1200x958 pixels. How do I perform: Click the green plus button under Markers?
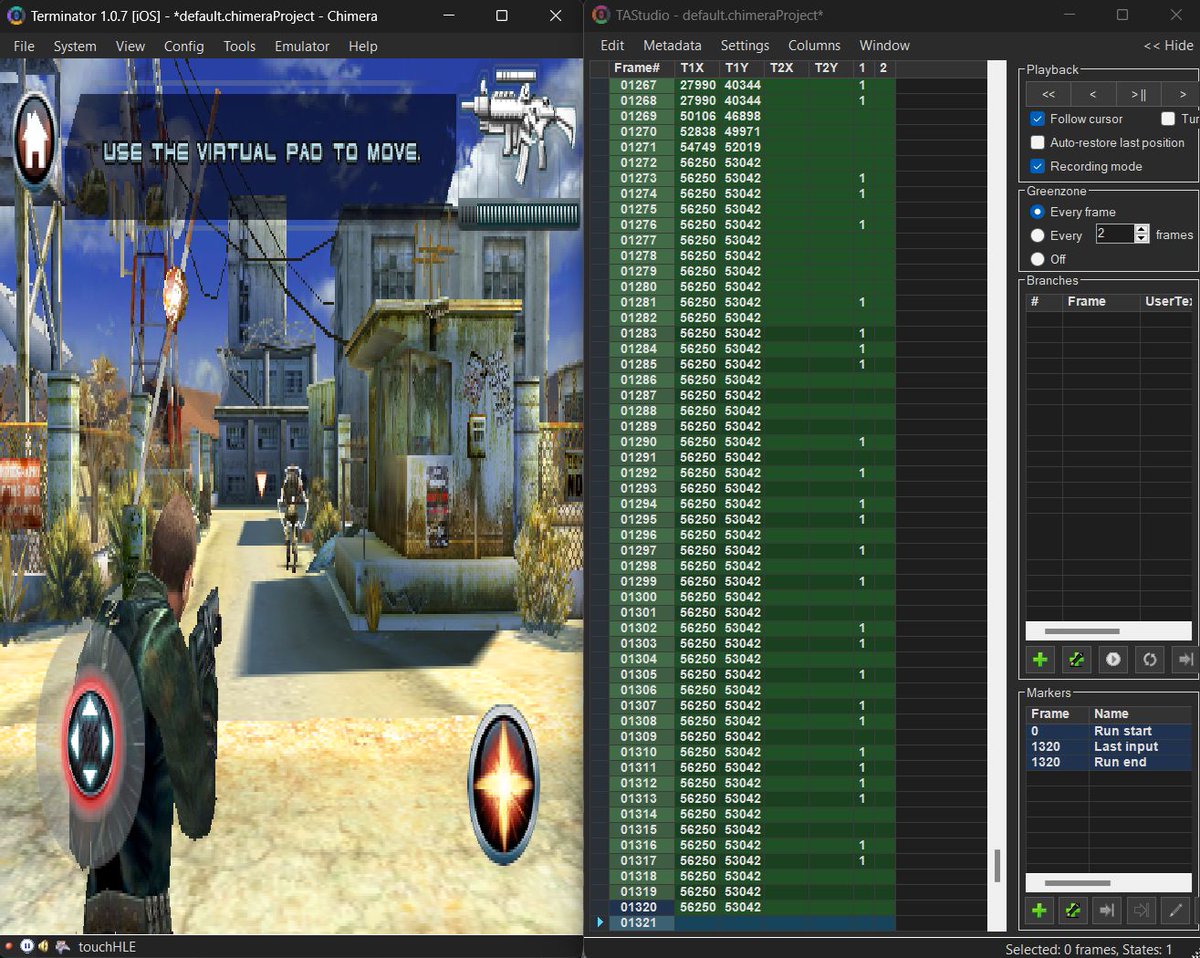(x=1040, y=910)
